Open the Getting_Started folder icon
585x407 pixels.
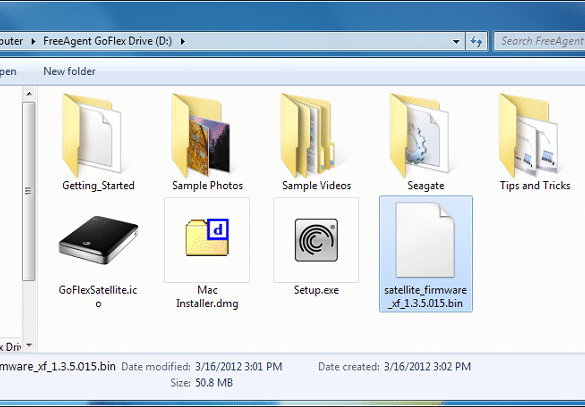[x=92, y=135]
